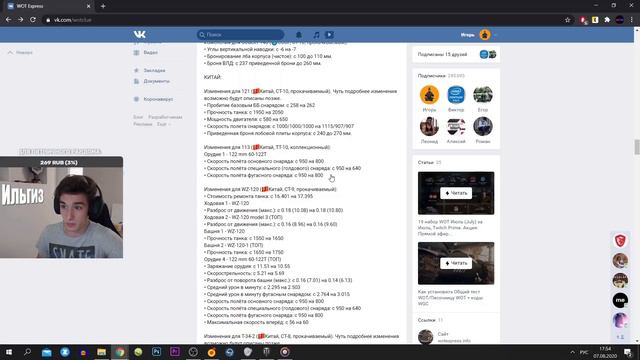Open Chrome from taskbar
This screenshot has height=360, width=640.
[x=120, y=352]
